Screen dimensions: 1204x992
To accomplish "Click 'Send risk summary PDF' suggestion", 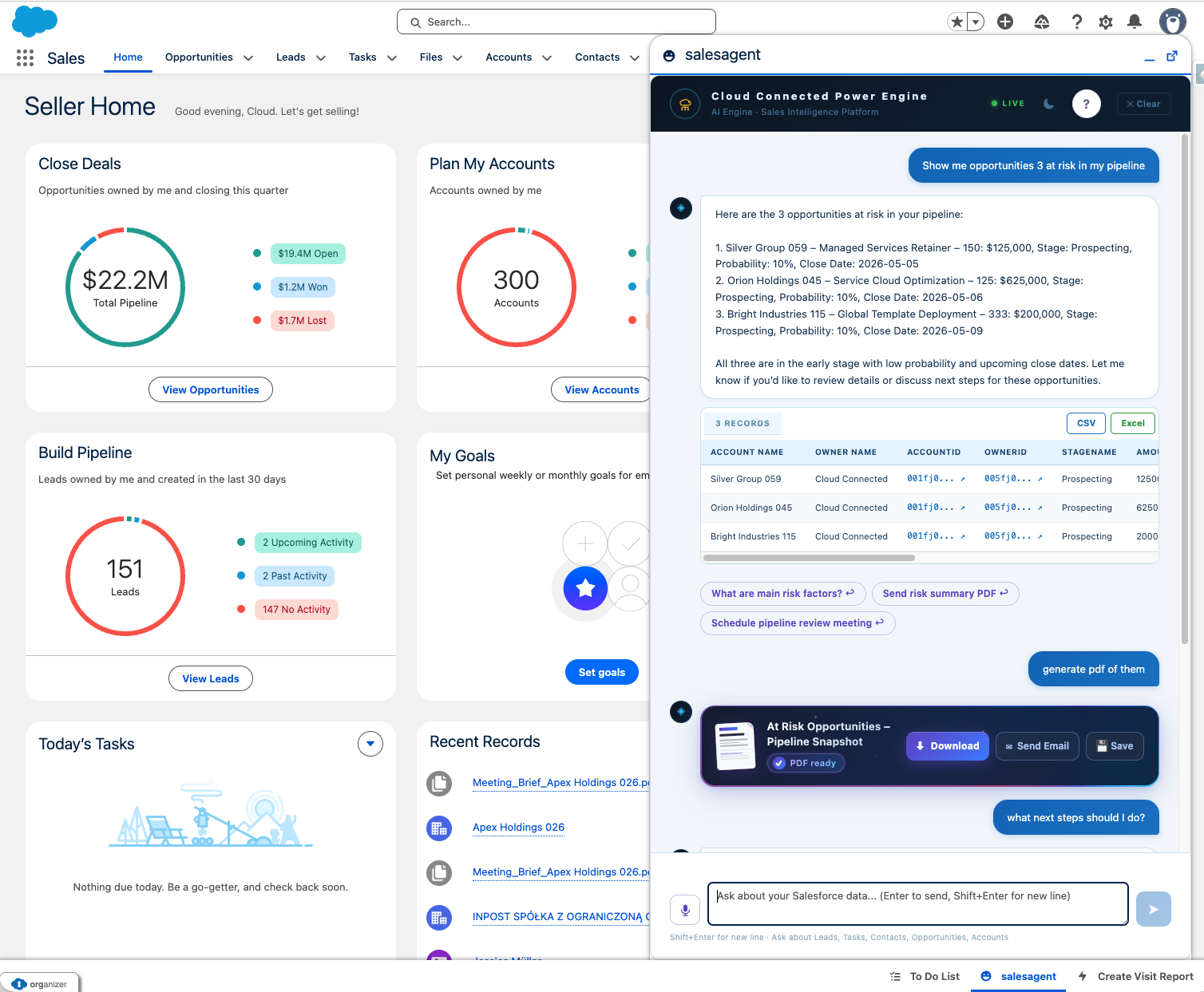I will 945,593.
